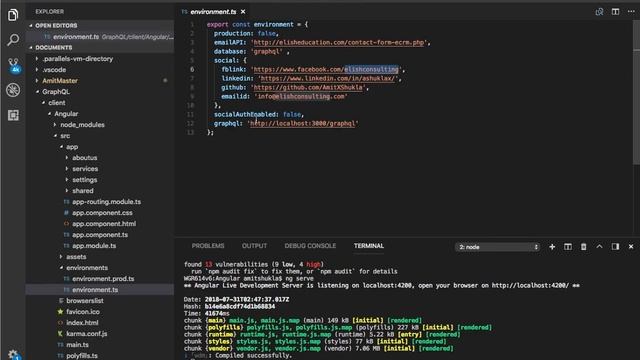The width and height of the screenshot is (640, 360).
Task: Kill terminal with trash icon
Action: pos(584,247)
